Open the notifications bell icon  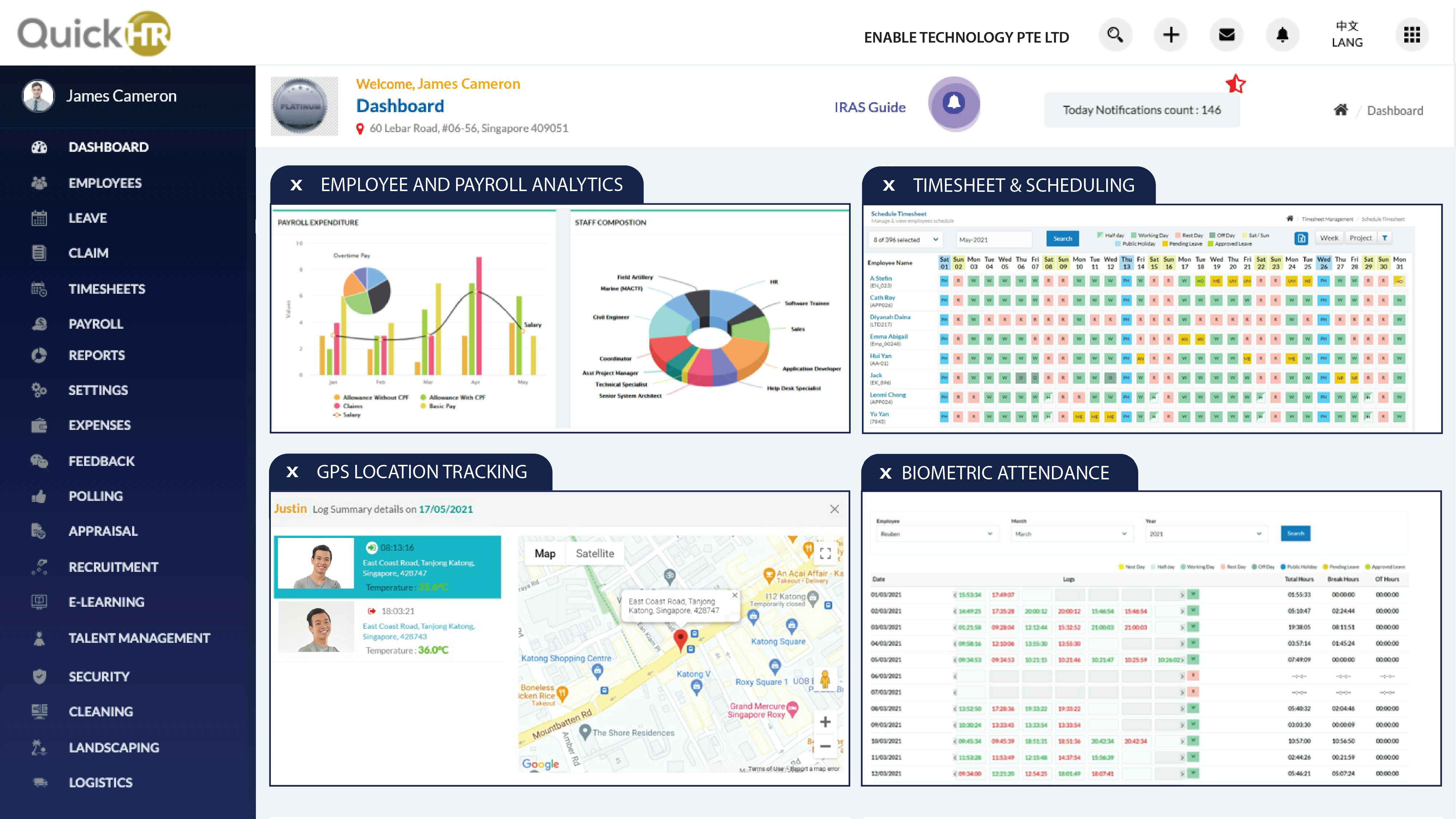click(x=1282, y=35)
